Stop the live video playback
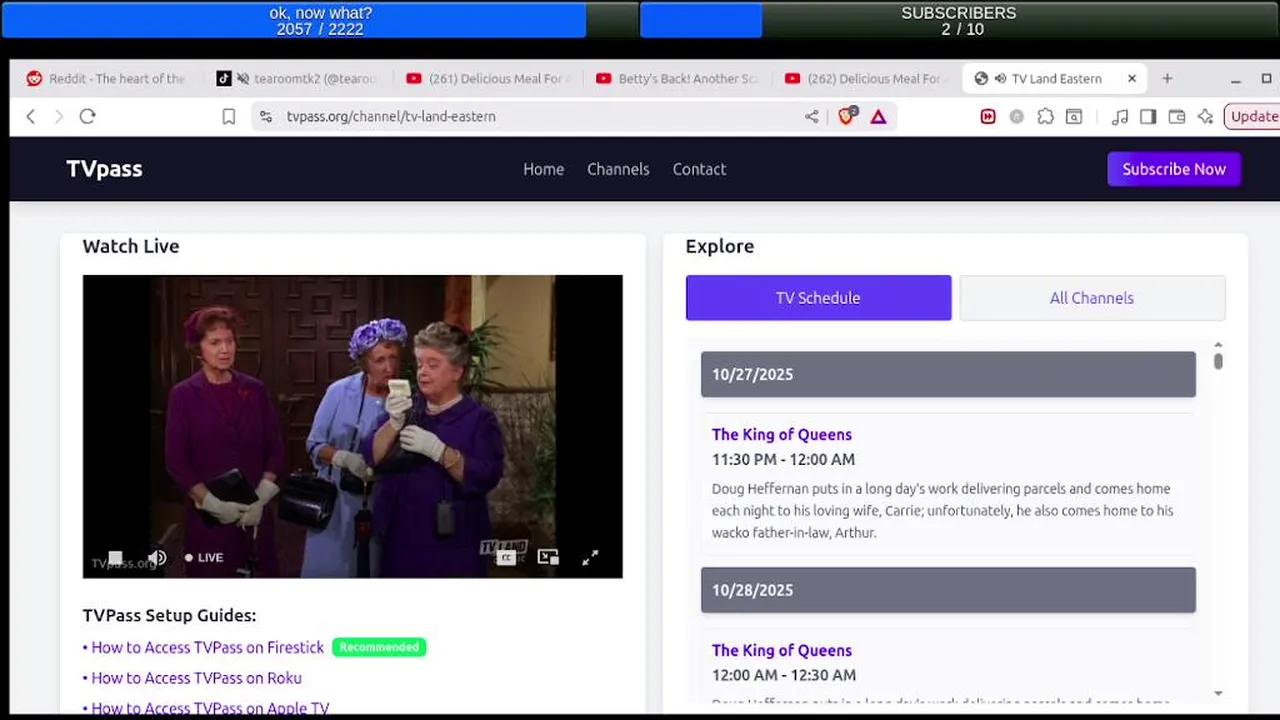The width and height of the screenshot is (1280, 720). pyautogui.click(x=115, y=558)
